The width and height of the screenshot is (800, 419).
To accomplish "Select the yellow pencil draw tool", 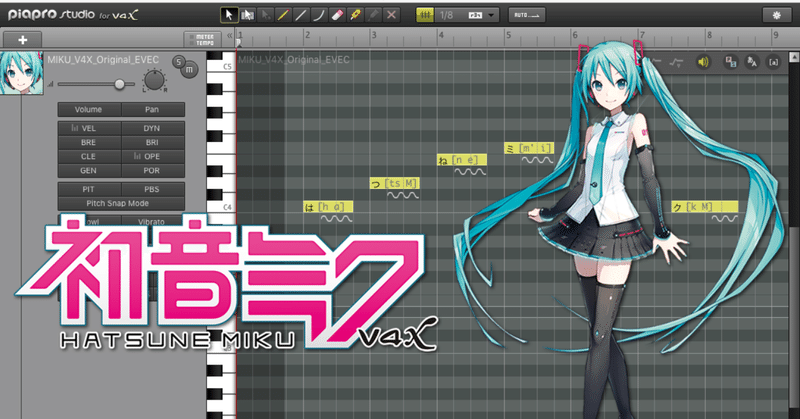I will (283, 15).
